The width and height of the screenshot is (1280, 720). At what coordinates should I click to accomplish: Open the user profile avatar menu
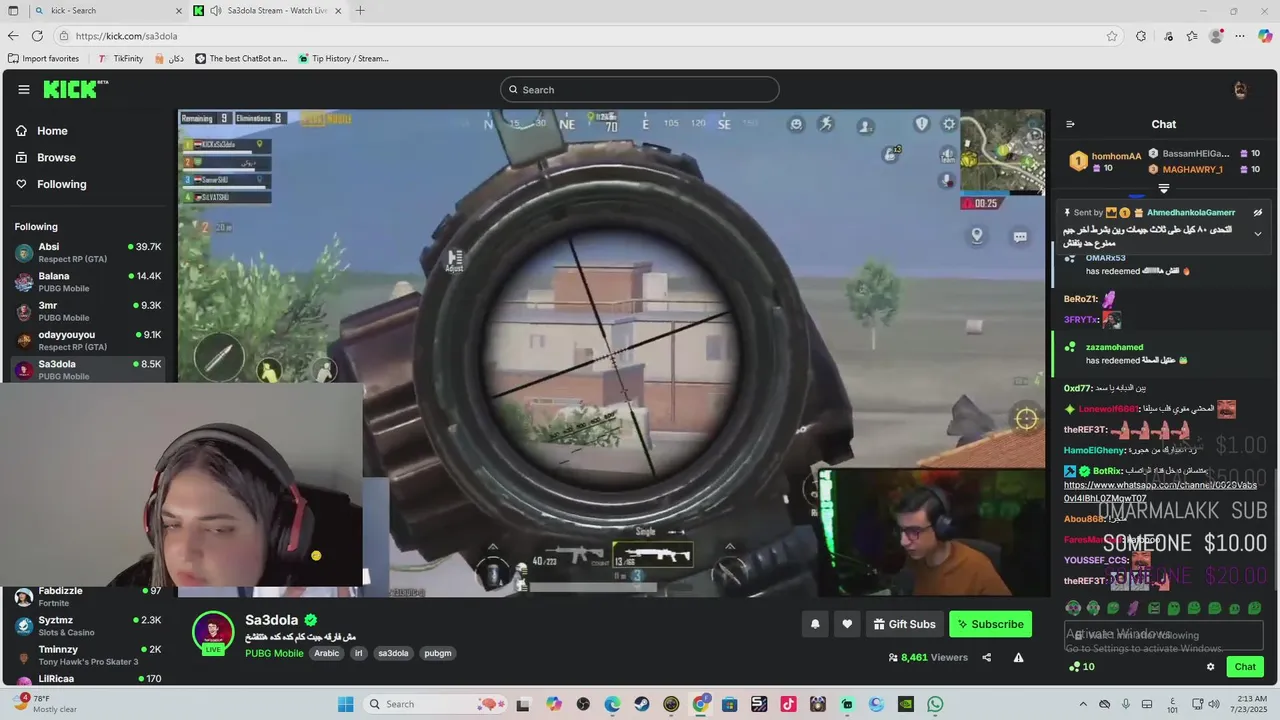click(x=1240, y=90)
